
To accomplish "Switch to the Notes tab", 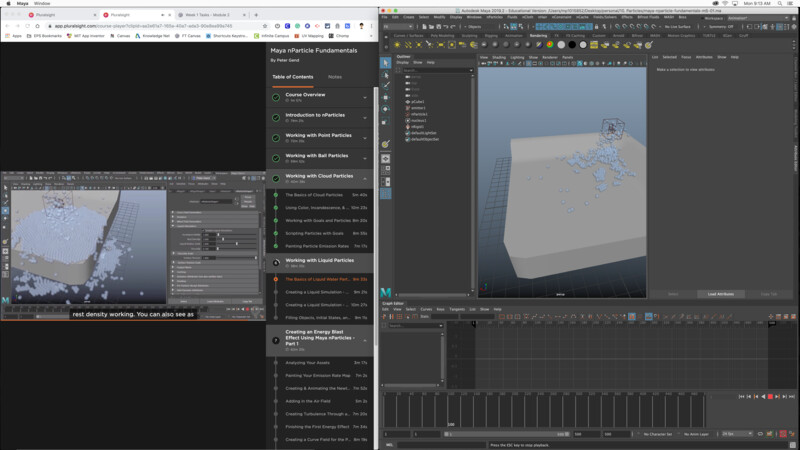I will pos(334,76).
